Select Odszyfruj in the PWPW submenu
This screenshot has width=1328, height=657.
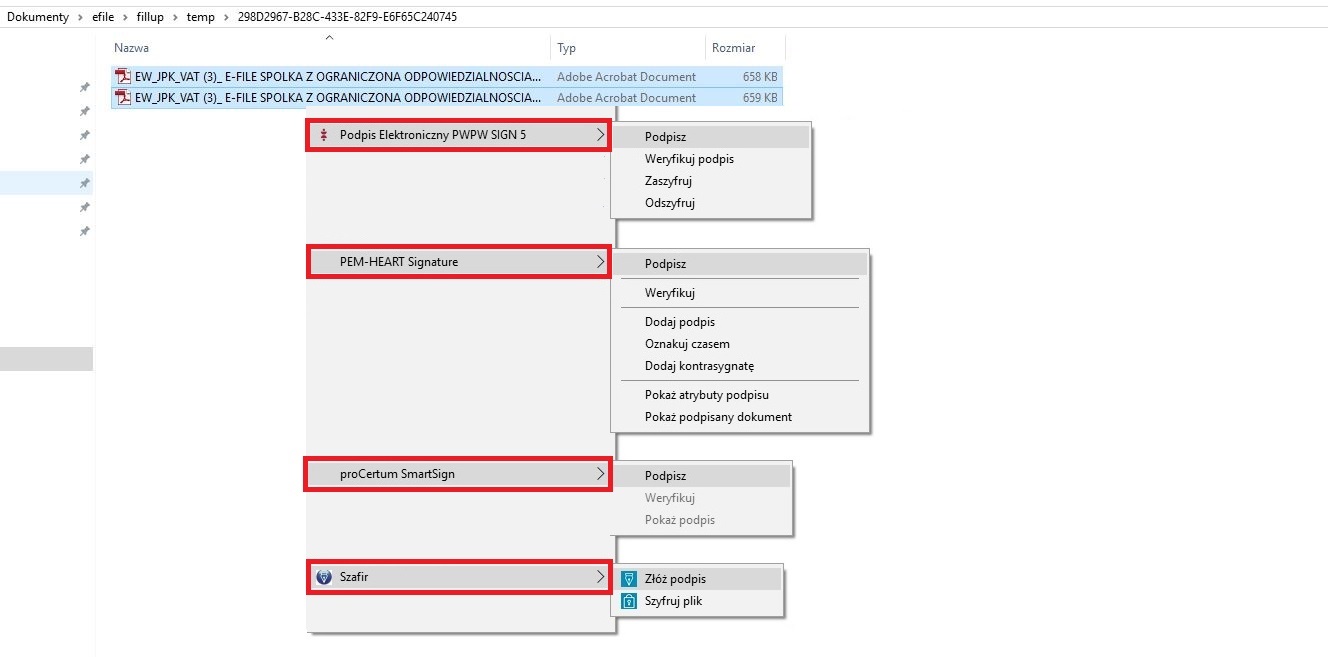coord(710,203)
